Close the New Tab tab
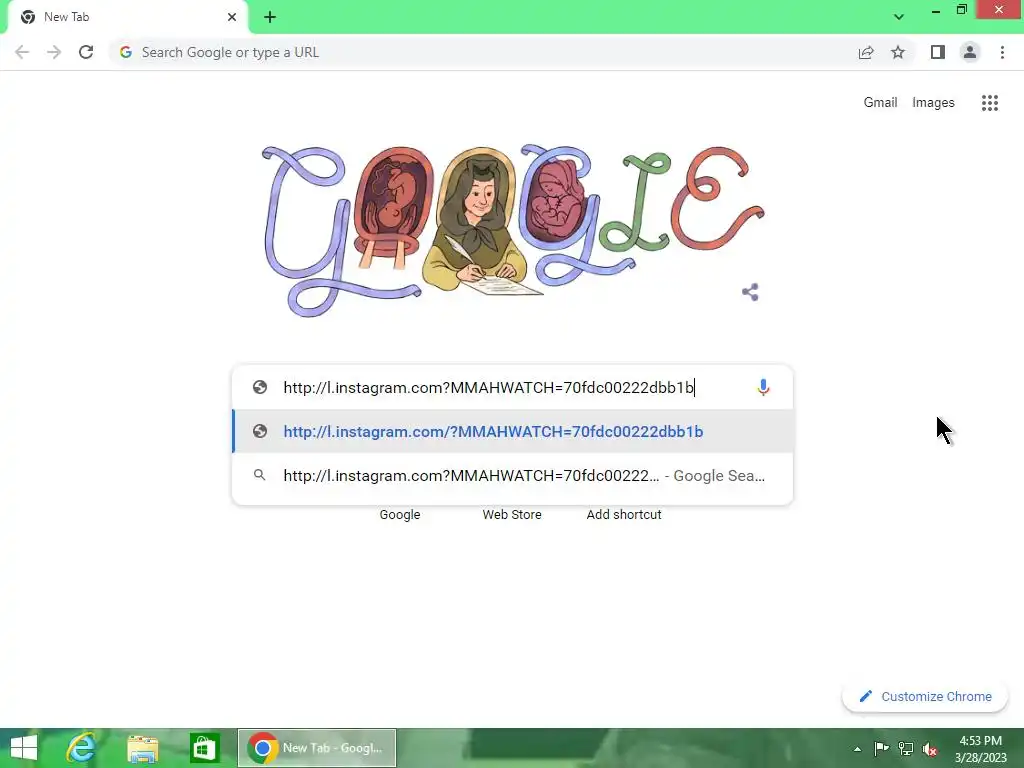Image resolution: width=1024 pixels, height=768 pixels. tap(232, 17)
